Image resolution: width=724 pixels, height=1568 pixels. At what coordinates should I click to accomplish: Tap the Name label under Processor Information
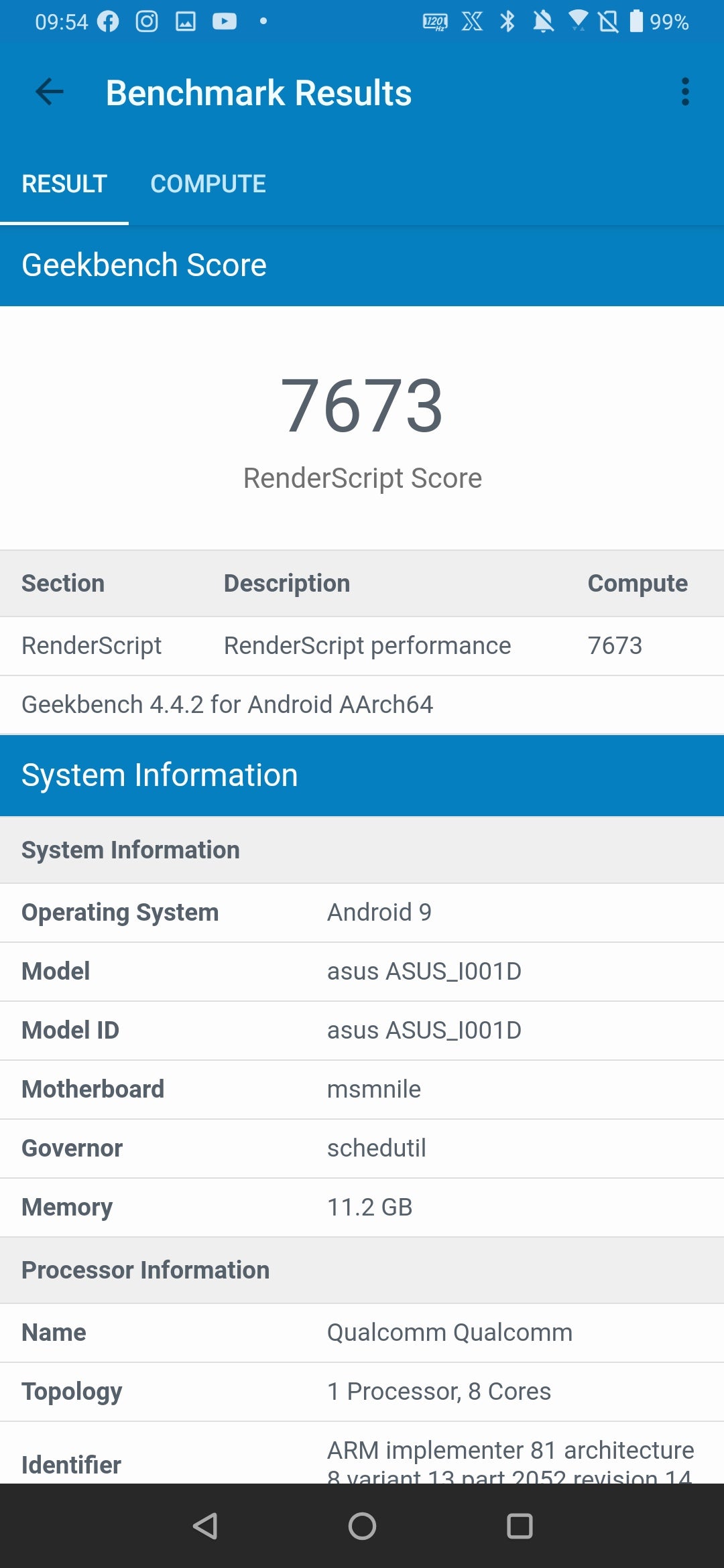click(x=54, y=1332)
